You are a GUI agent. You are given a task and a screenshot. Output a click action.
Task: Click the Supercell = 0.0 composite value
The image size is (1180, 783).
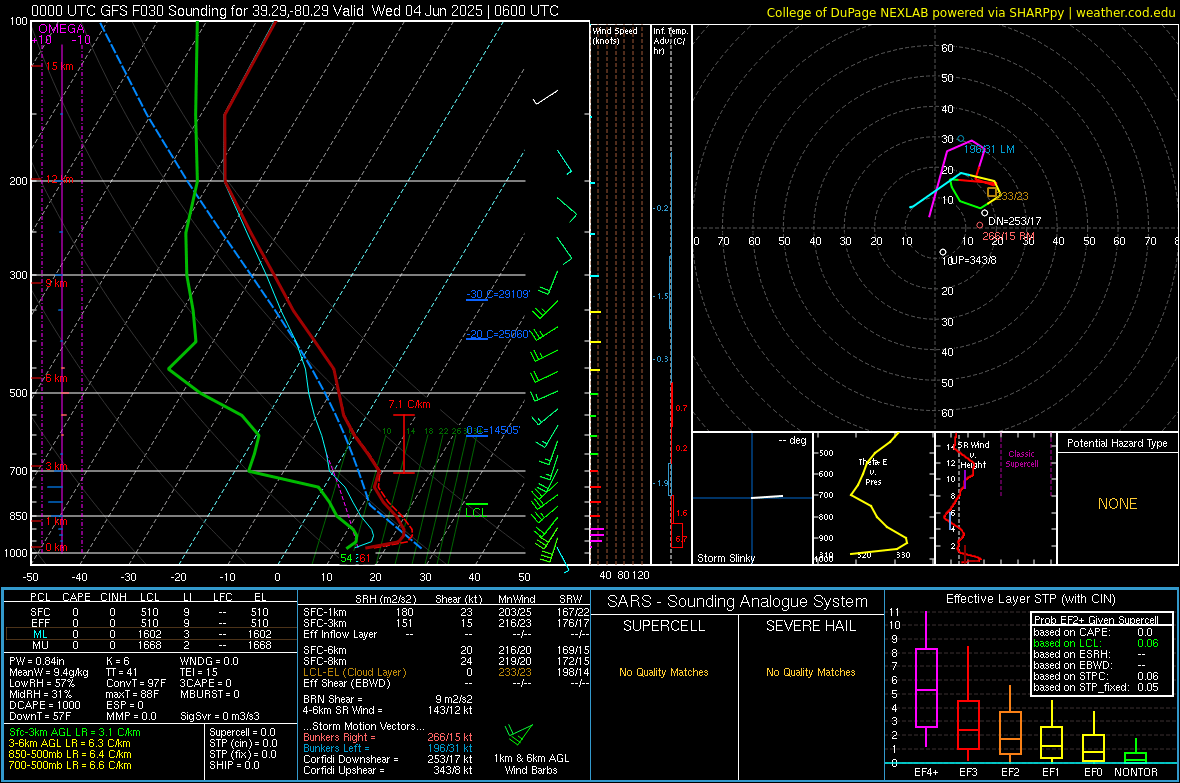tap(242, 733)
